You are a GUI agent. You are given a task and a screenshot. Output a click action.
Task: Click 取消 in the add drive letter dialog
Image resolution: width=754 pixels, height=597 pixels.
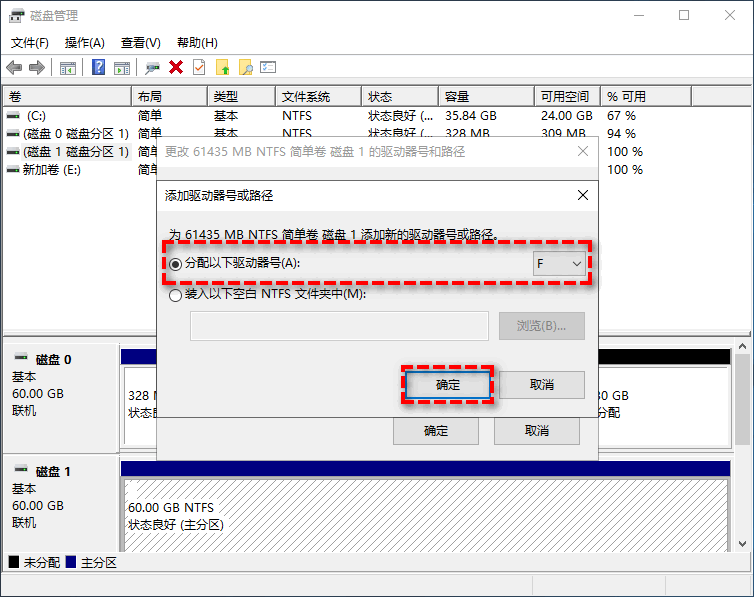[x=541, y=384]
